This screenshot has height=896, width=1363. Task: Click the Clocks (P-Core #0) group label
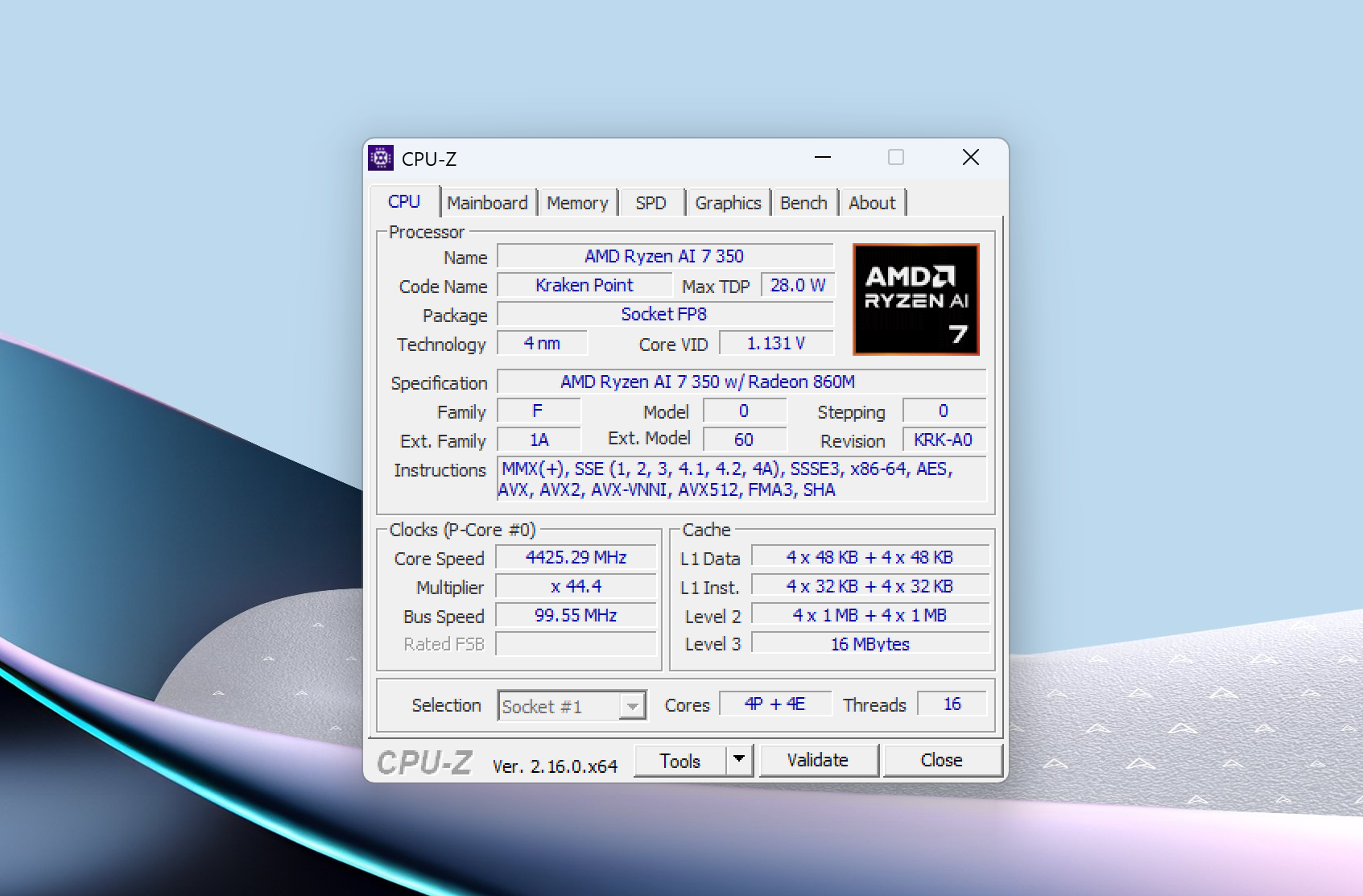pyautogui.click(x=463, y=530)
